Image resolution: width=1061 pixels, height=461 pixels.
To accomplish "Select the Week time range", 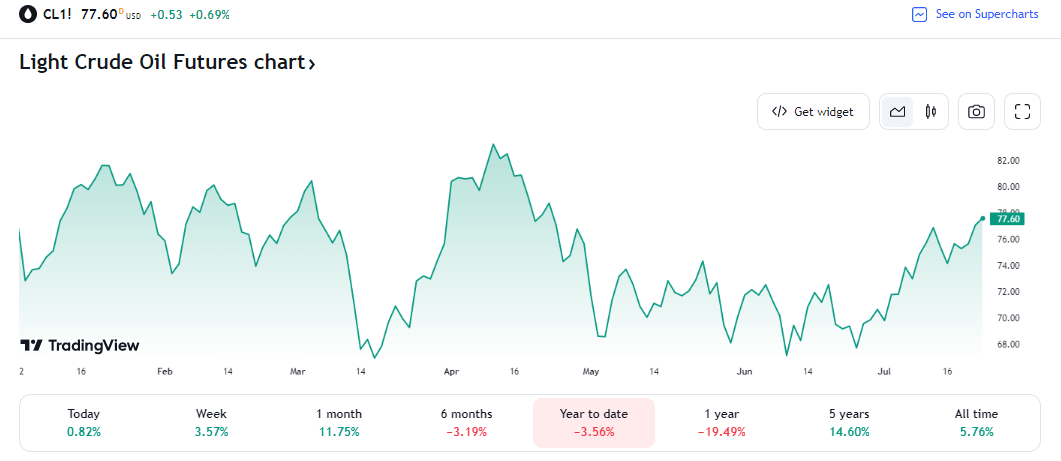I will coord(211,422).
